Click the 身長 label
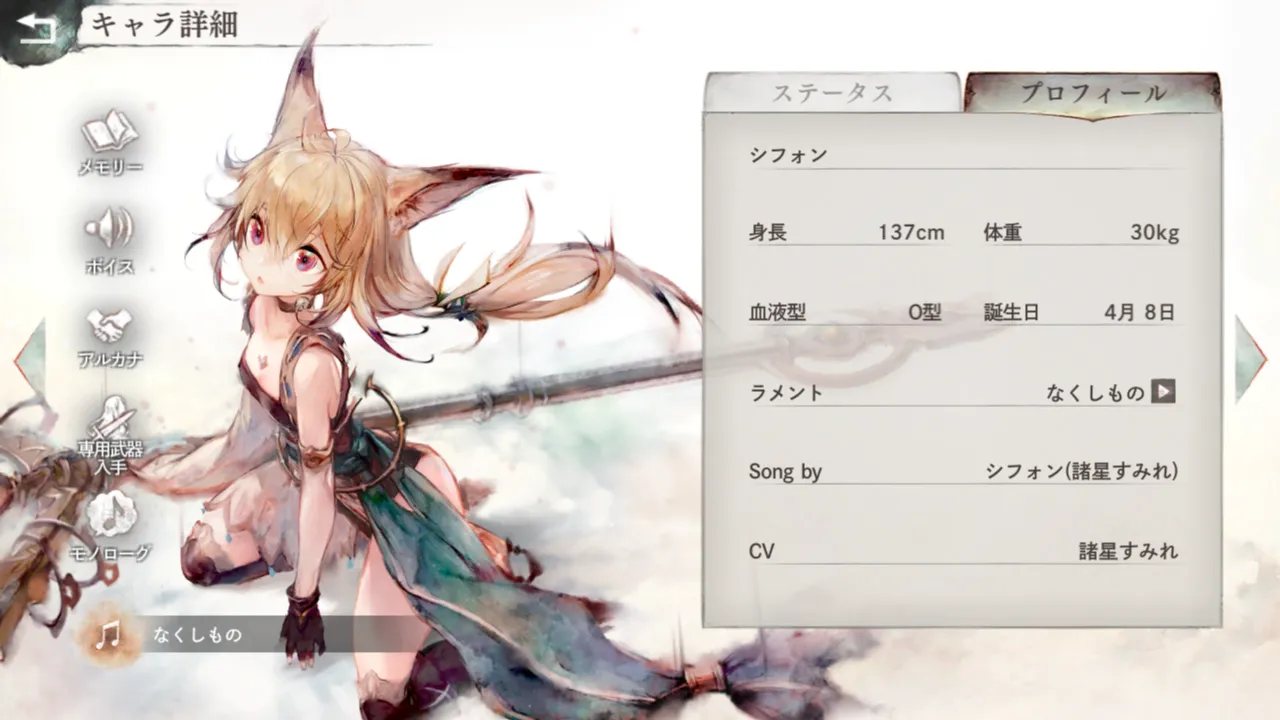 768,233
